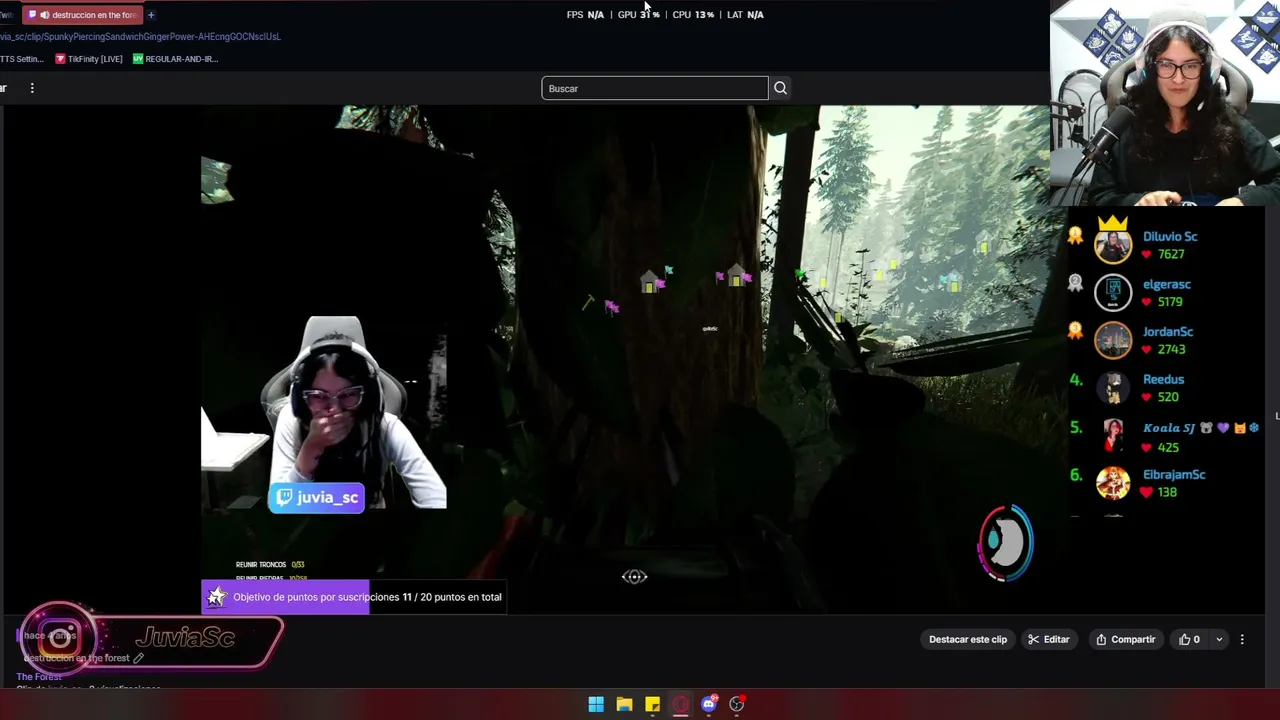Click elgerasc's avatar in the leaderboard

[1113, 292]
